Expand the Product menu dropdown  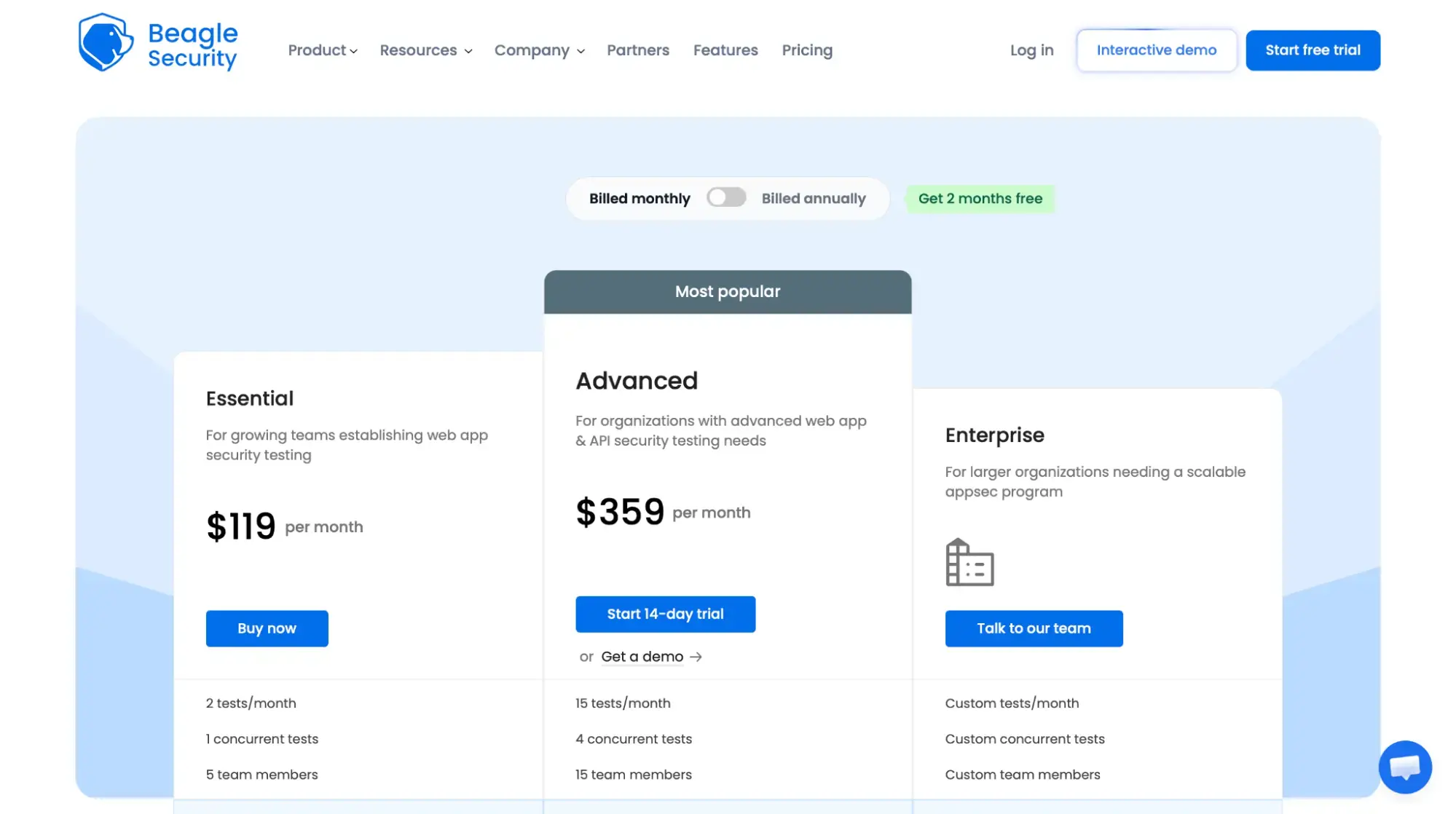pos(323,50)
